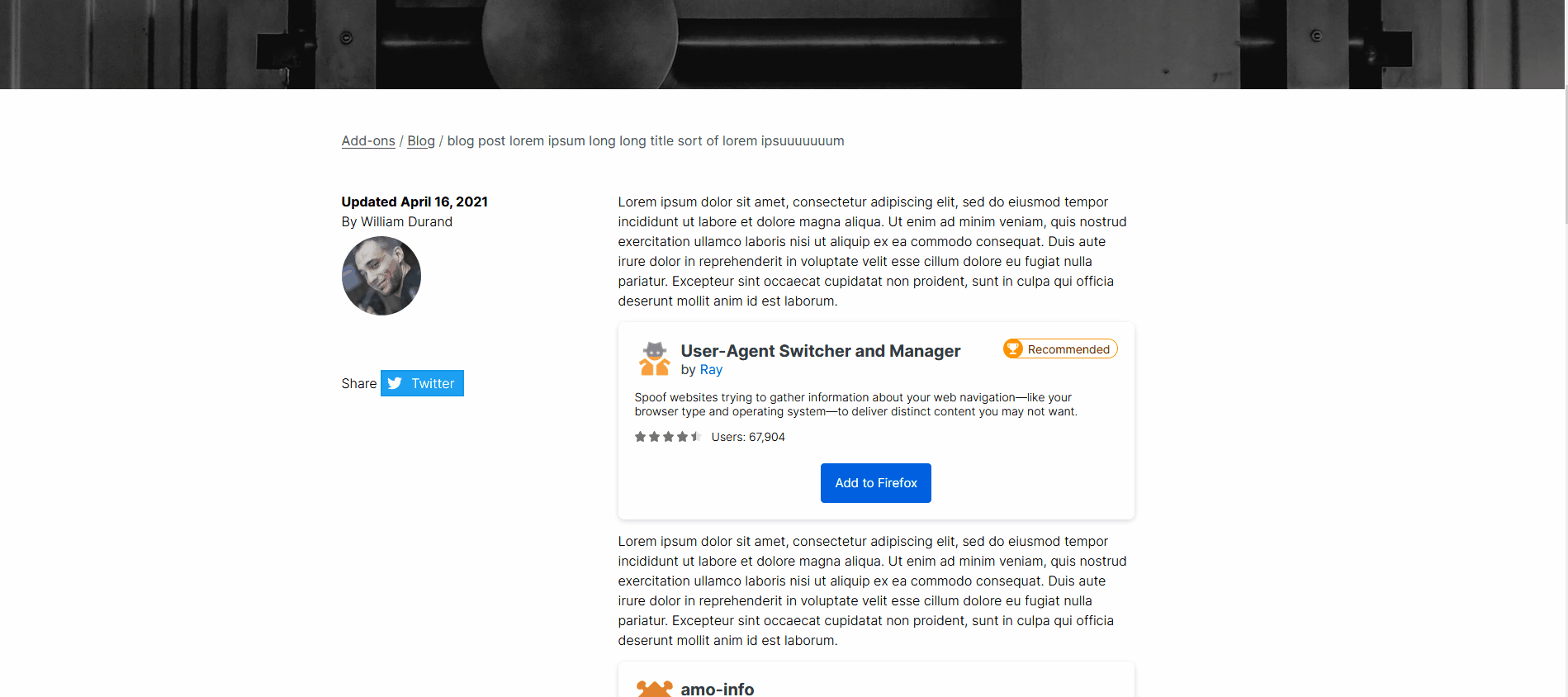Visit Ray's author profile link
Viewport: 1568px width, 697px height.
point(711,369)
